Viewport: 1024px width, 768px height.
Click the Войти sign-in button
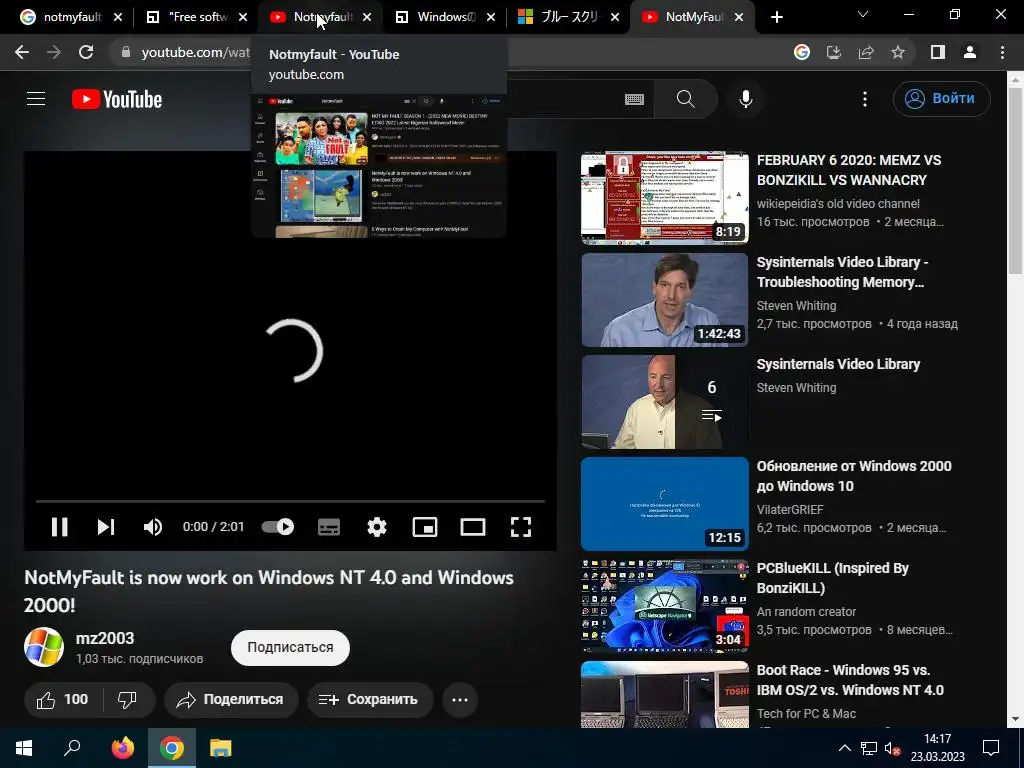[x=942, y=99]
